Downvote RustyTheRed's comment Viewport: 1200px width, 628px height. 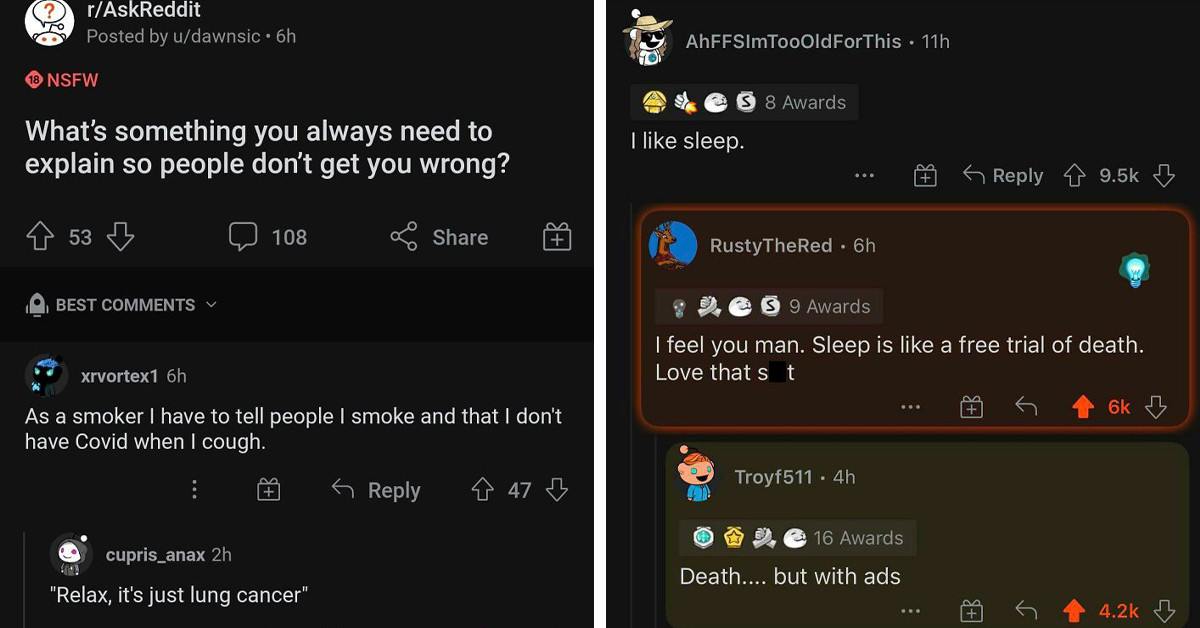pos(1157,406)
